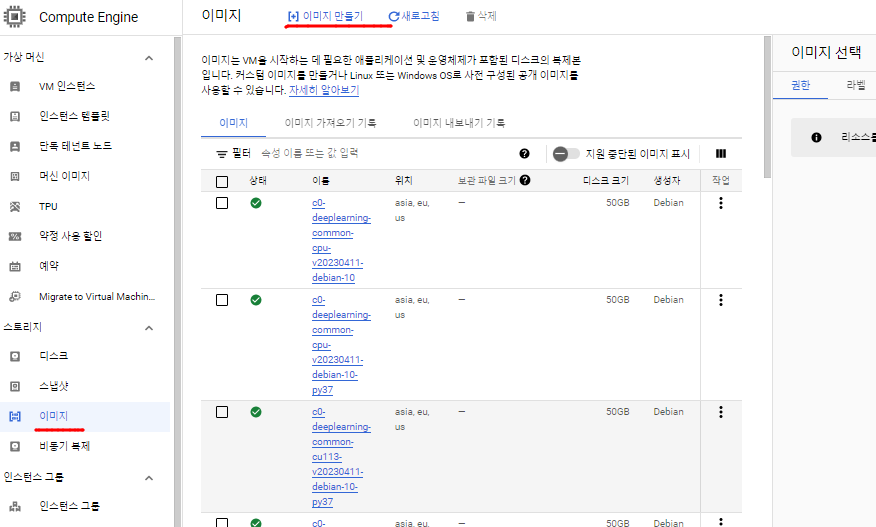The width and height of the screenshot is (876, 527).
Task: Open 디스크 in the sidebar
Action: tap(54, 356)
